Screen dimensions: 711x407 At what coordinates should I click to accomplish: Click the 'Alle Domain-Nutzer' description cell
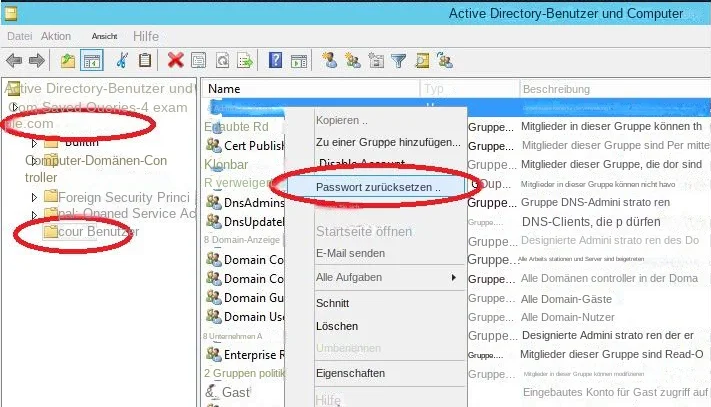[568, 317]
